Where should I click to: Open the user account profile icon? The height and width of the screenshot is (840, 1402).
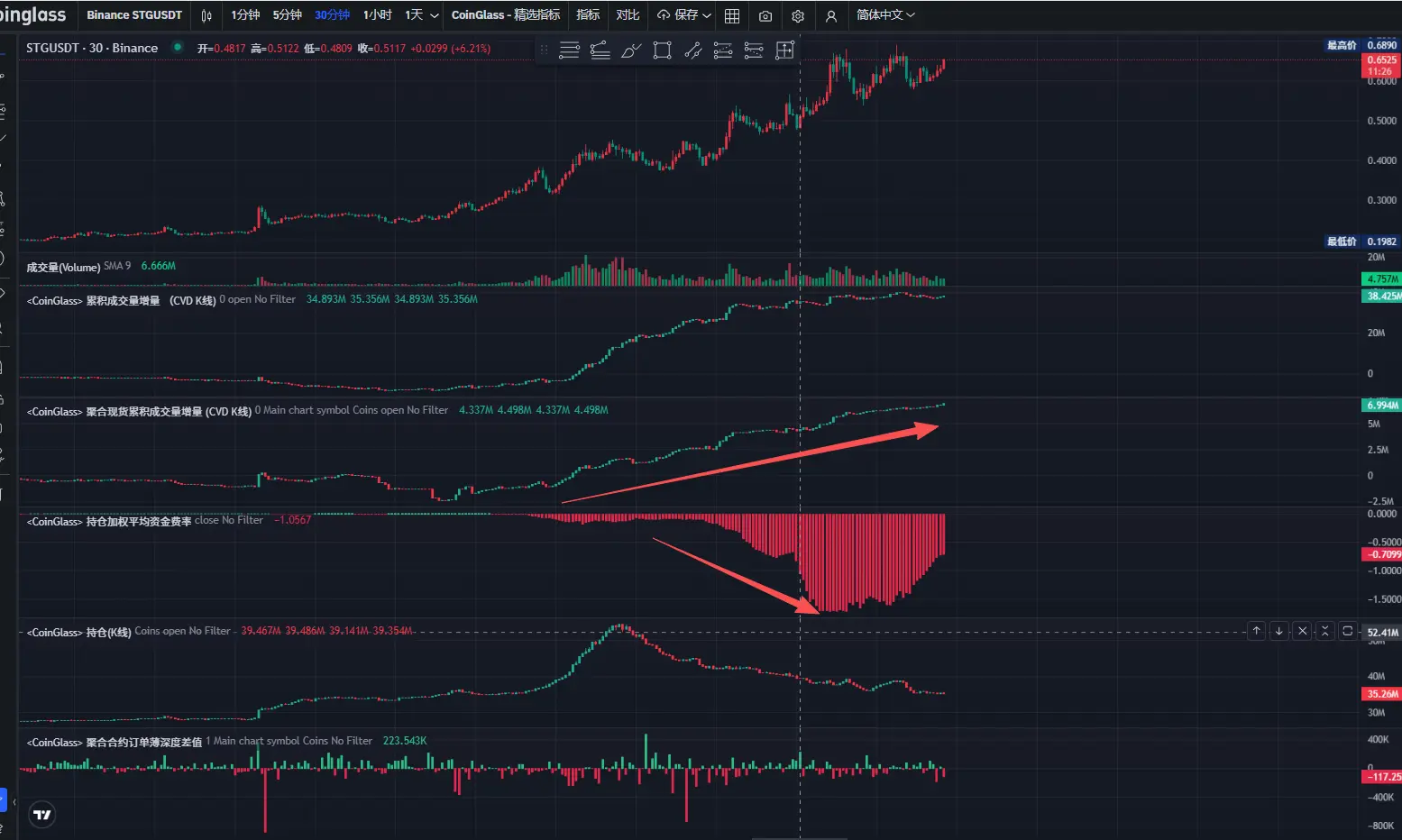(x=831, y=15)
